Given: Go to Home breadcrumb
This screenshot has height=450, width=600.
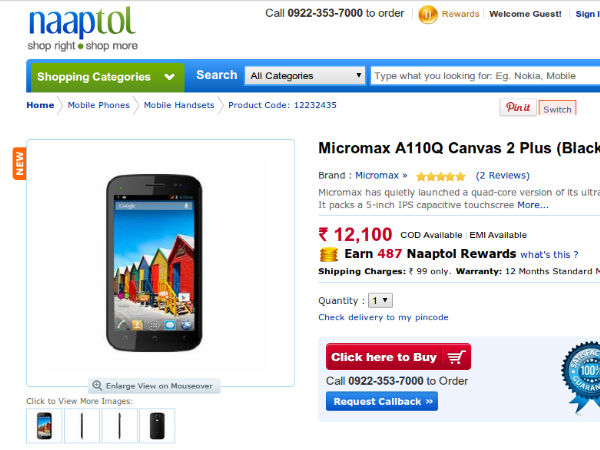Looking at the screenshot, I should click(x=40, y=105).
